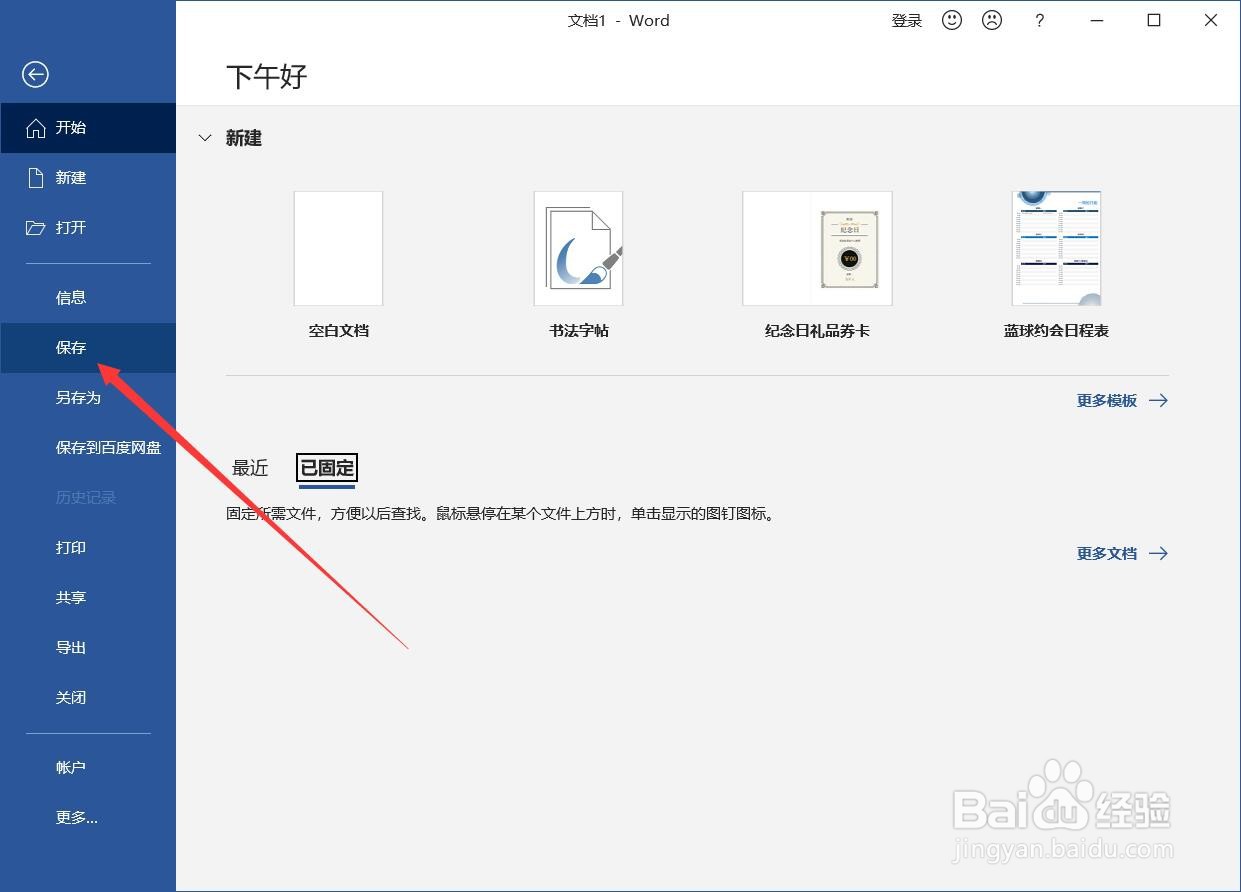This screenshot has height=892, width=1241.
Task: Switch to the 已固定 tab
Action: tap(327, 468)
